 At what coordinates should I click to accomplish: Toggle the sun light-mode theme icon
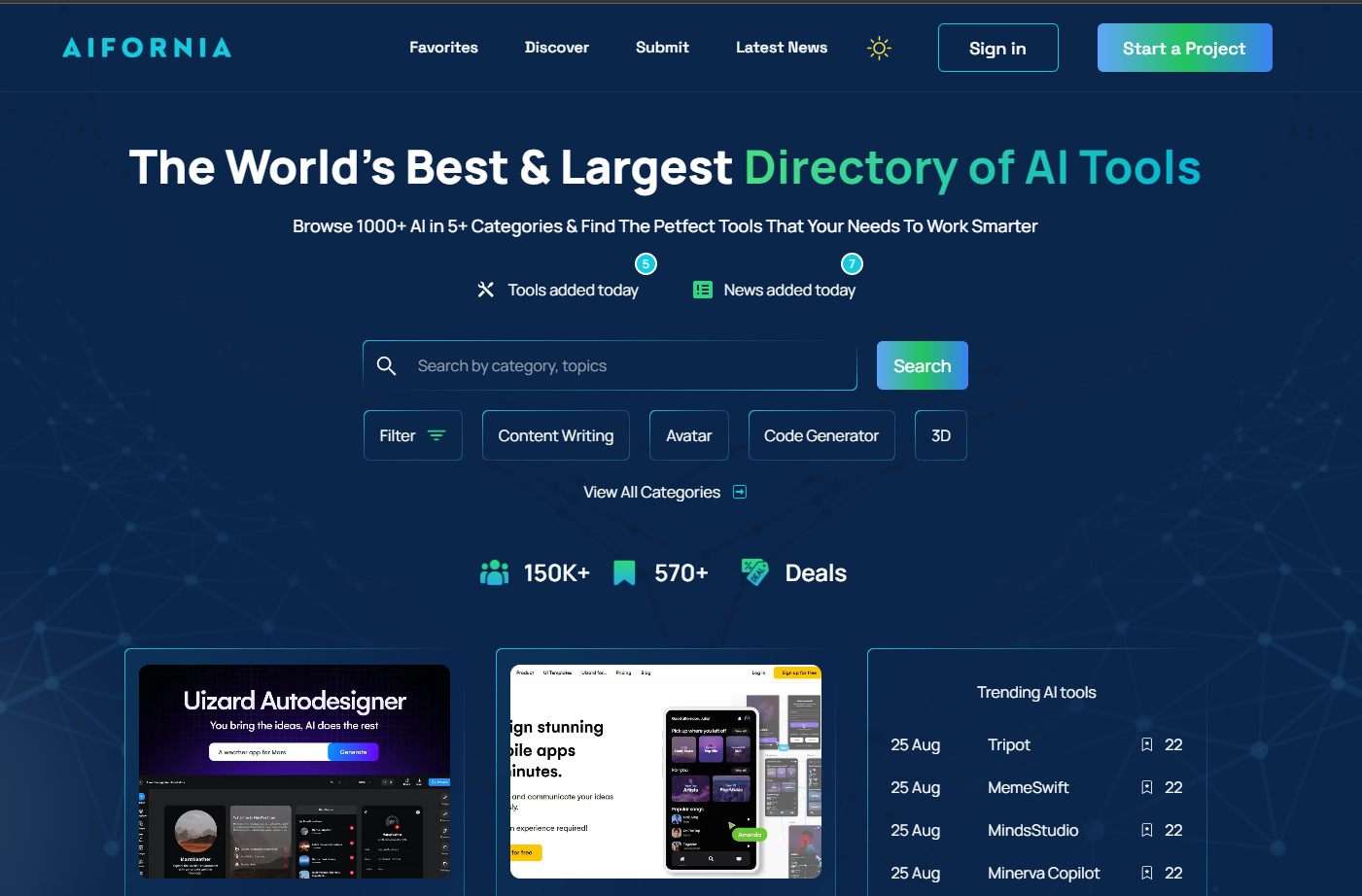pos(879,48)
